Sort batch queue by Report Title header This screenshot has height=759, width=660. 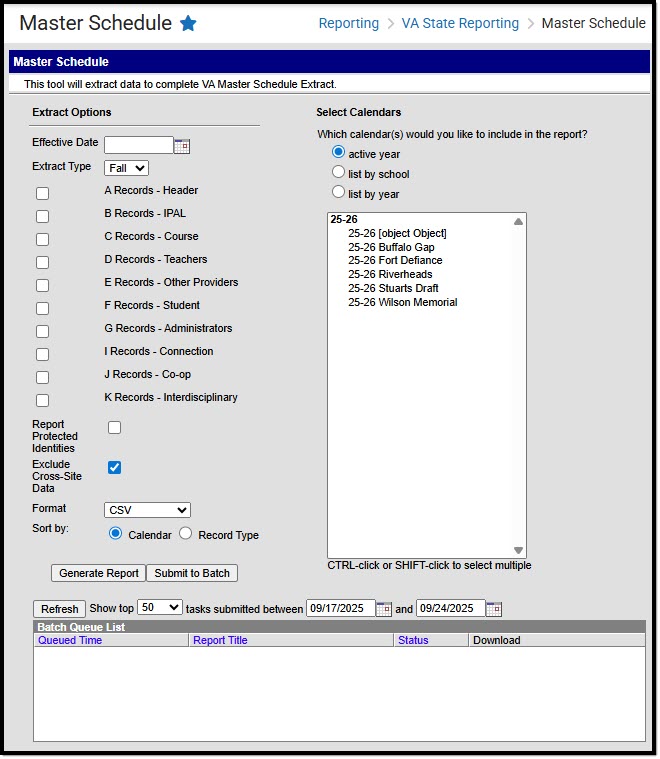[x=220, y=640]
